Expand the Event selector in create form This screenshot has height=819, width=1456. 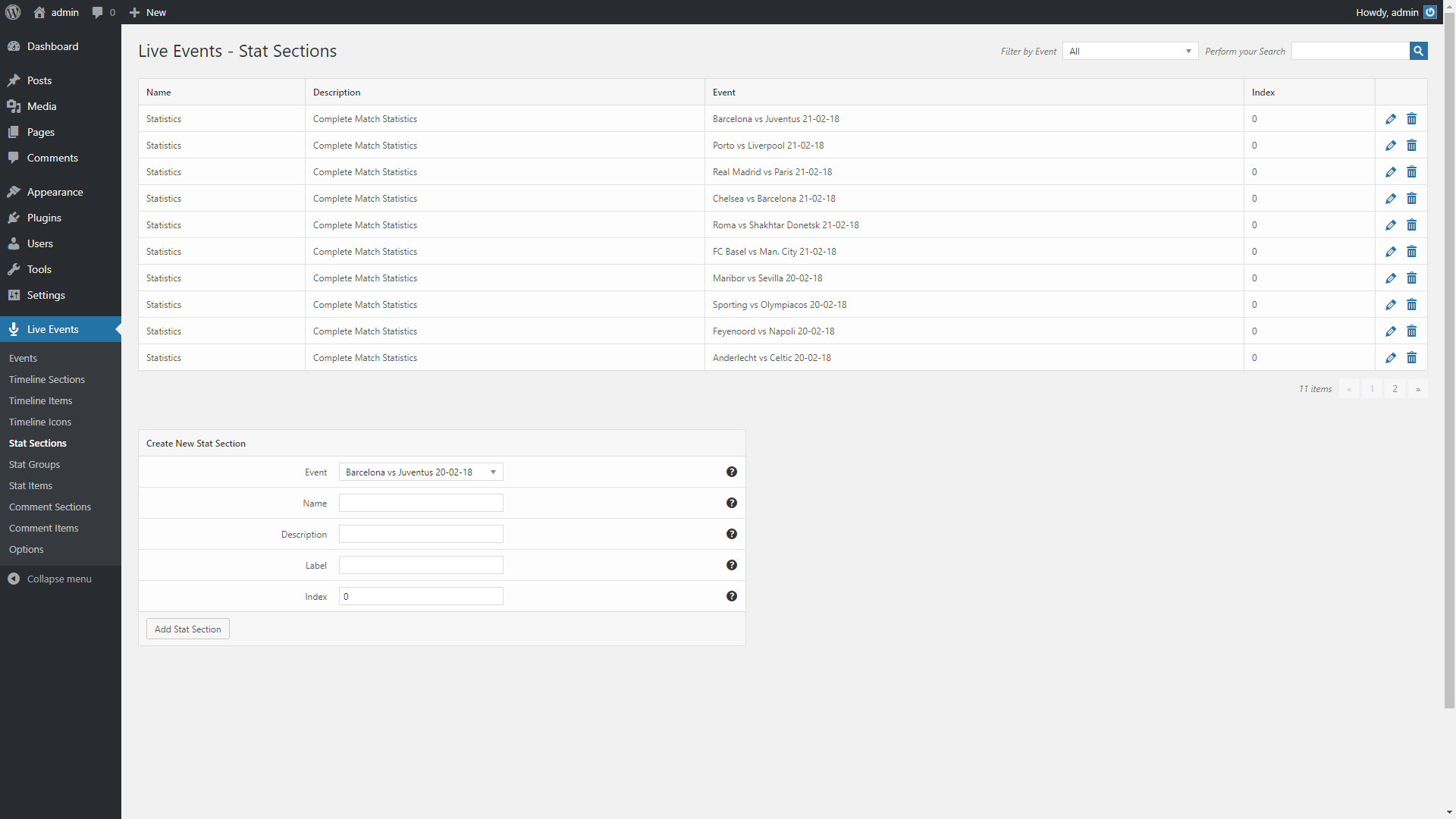(x=421, y=472)
